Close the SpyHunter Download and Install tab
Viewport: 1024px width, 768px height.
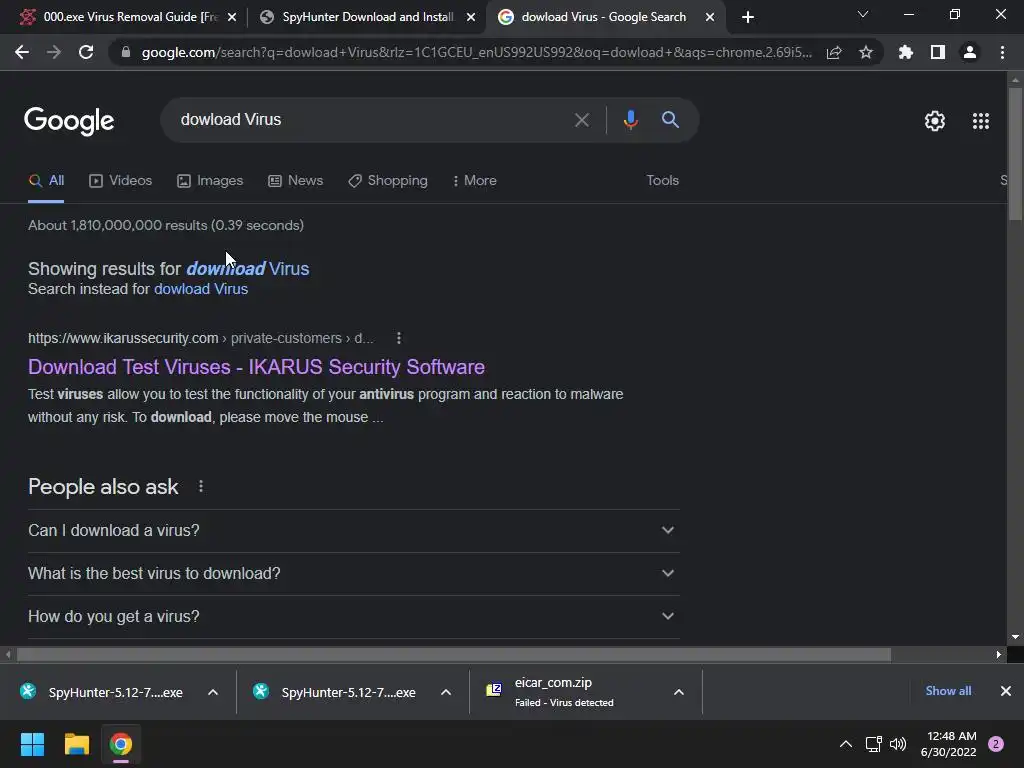(471, 17)
